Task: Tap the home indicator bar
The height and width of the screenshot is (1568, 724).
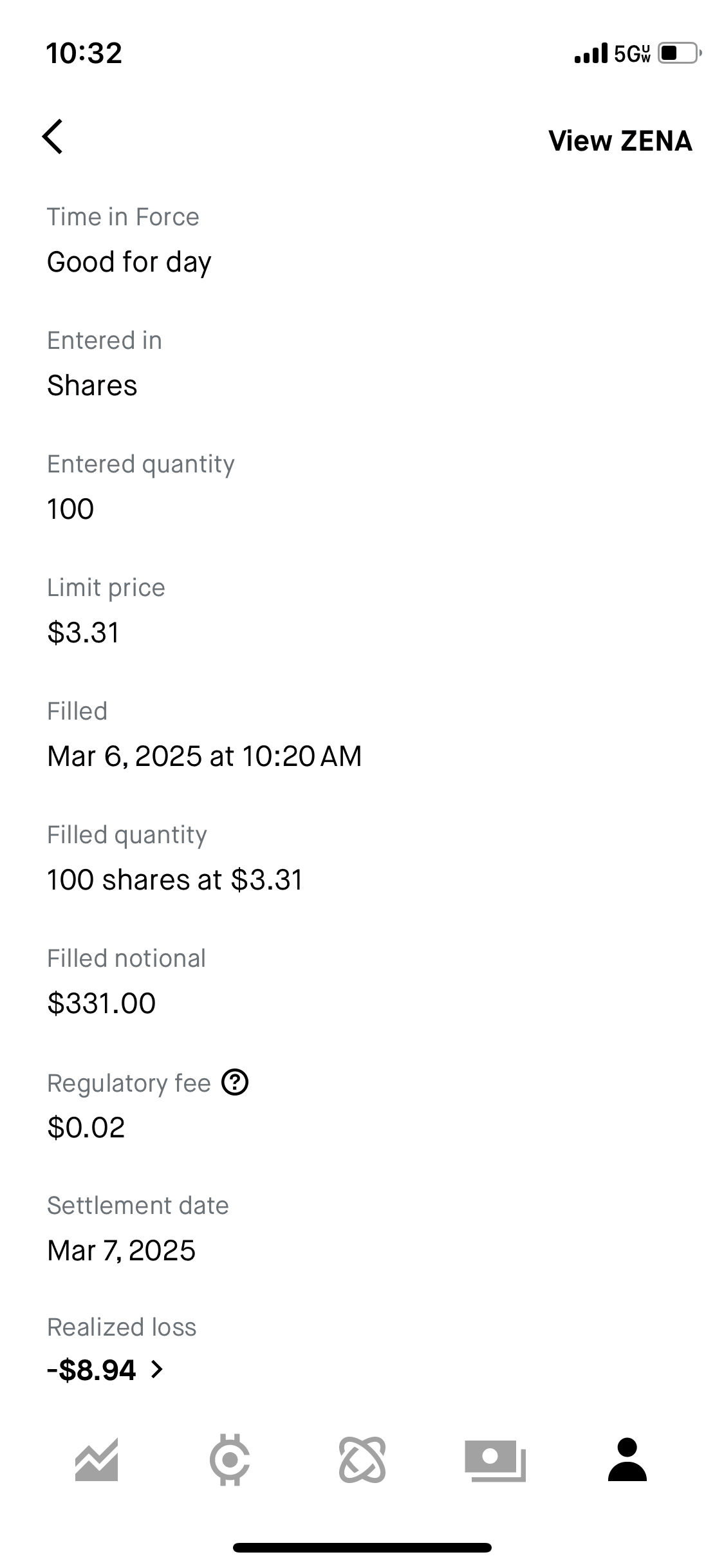Action: click(x=362, y=1547)
